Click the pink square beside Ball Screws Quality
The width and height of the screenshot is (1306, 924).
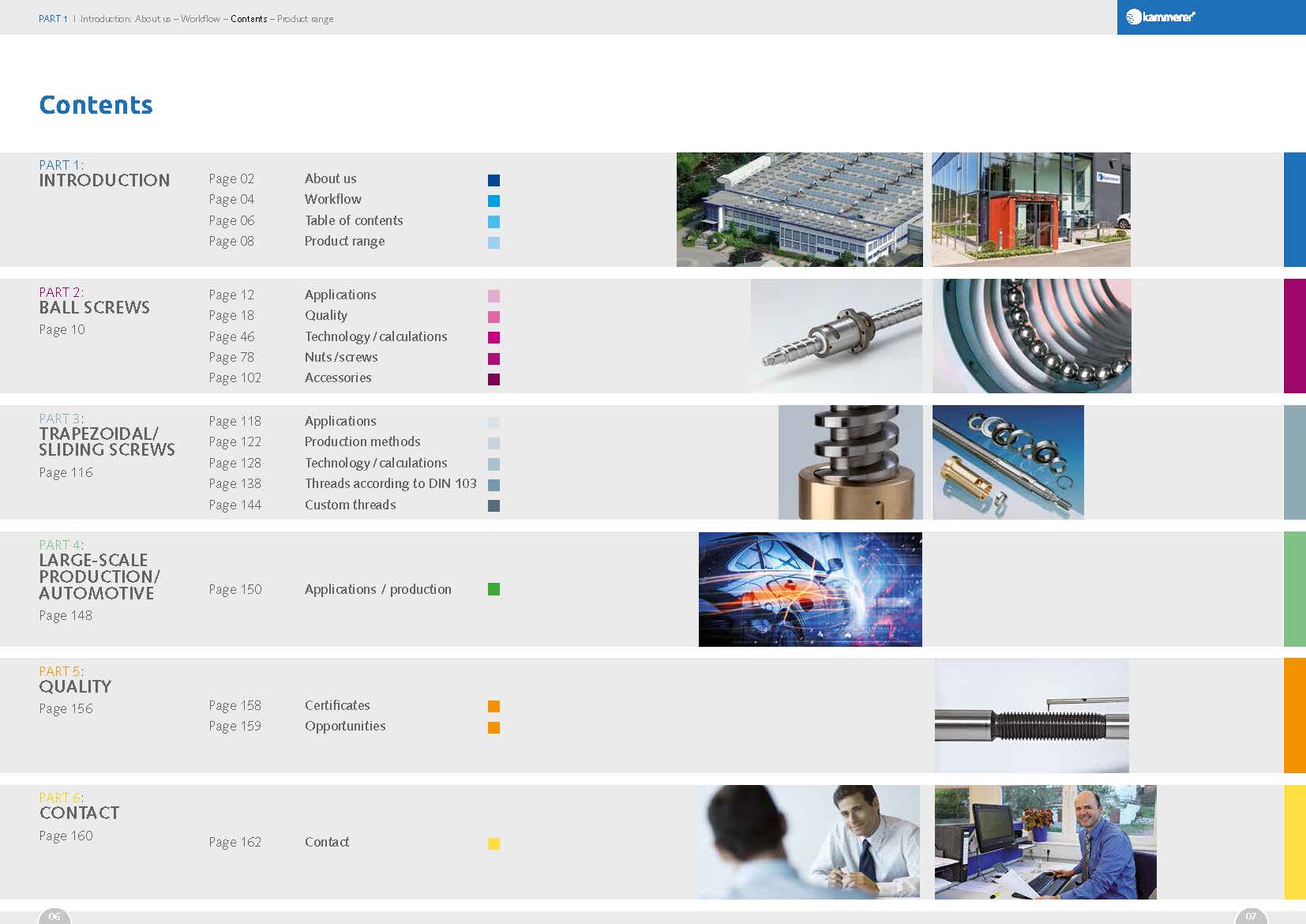pos(494,317)
